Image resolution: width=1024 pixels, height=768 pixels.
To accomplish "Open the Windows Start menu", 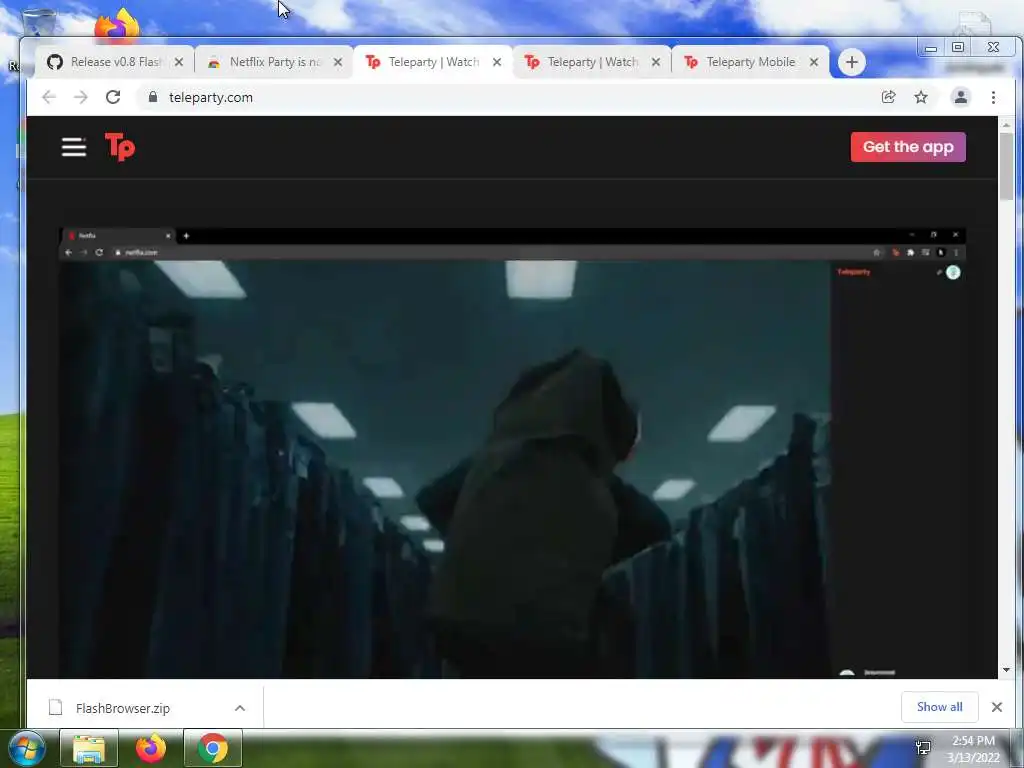I will coord(27,748).
